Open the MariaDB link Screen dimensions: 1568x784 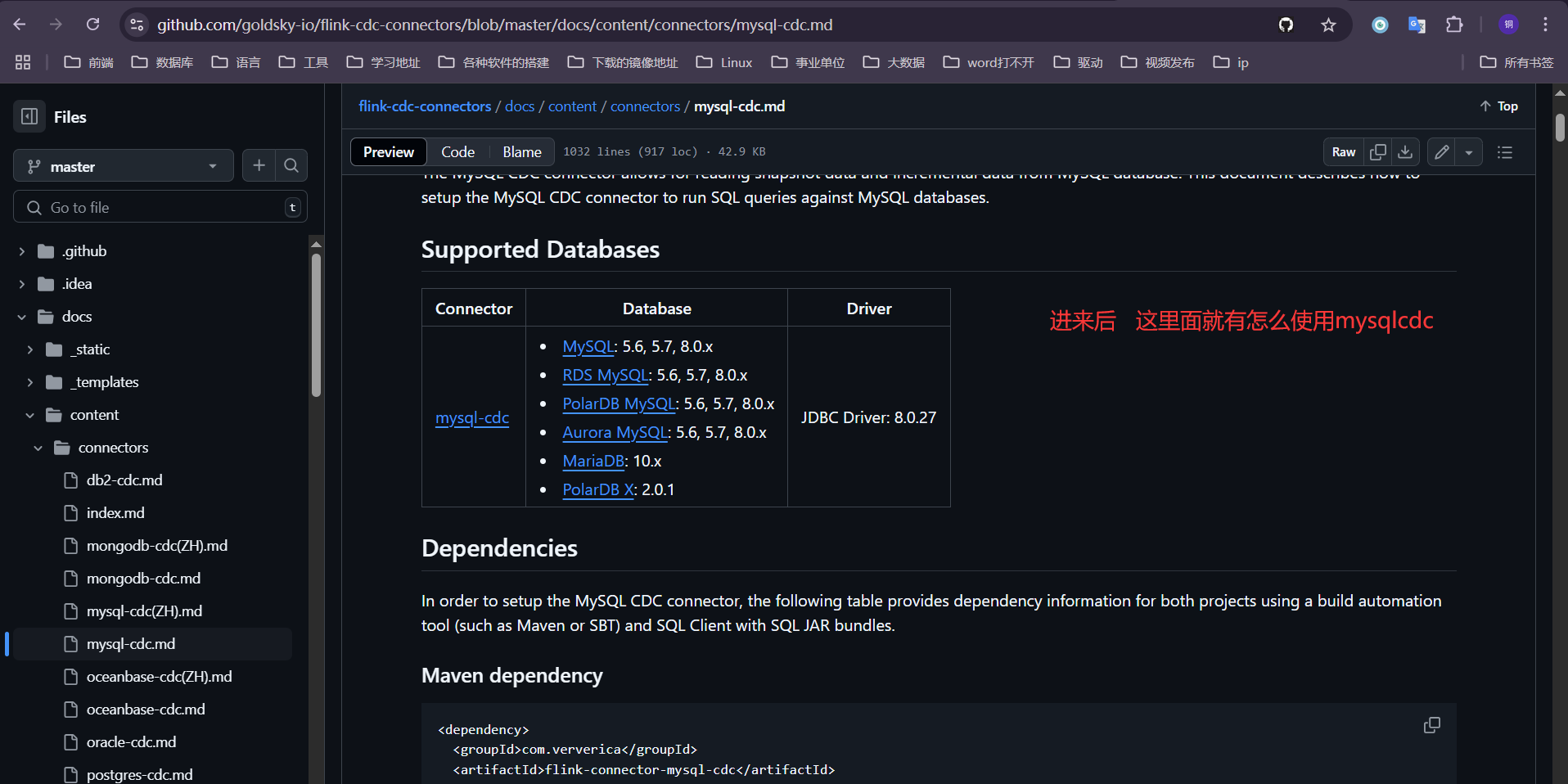pyautogui.click(x=593, y=461)
